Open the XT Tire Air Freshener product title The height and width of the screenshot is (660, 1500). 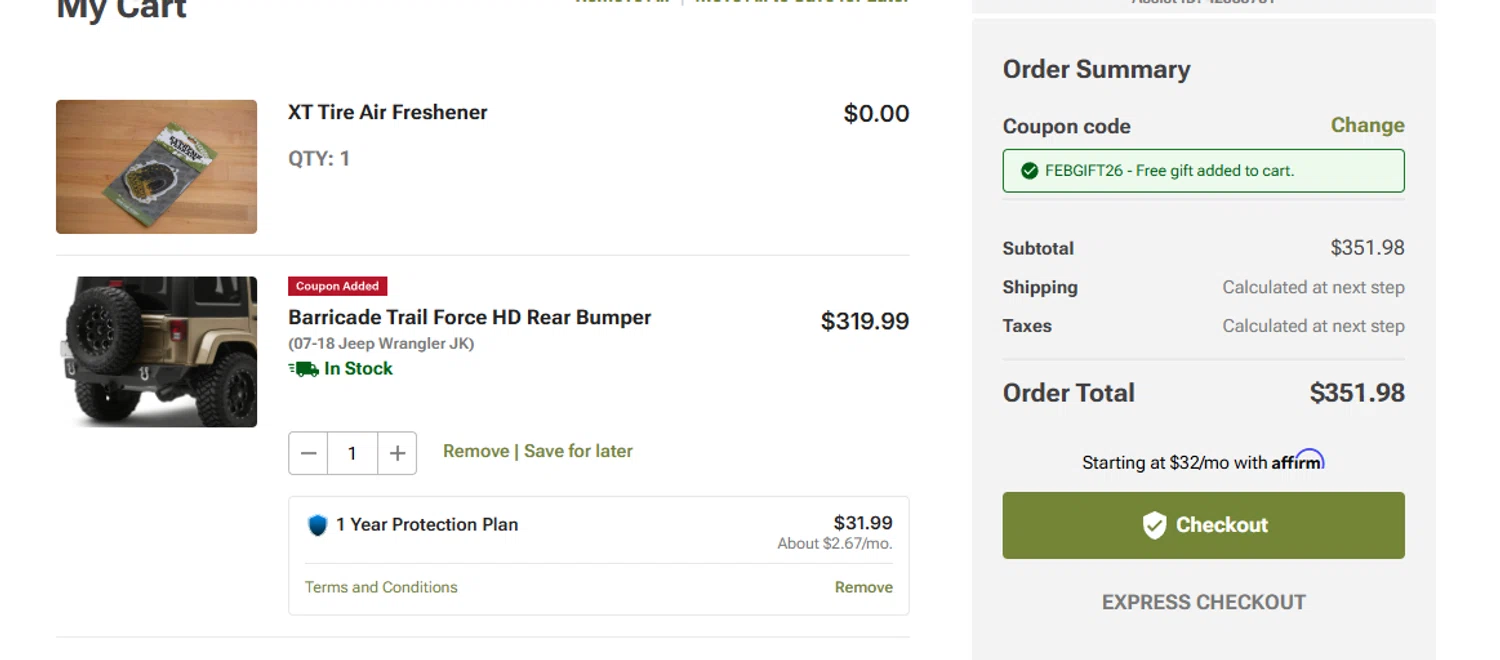click(x=388, y=112)
